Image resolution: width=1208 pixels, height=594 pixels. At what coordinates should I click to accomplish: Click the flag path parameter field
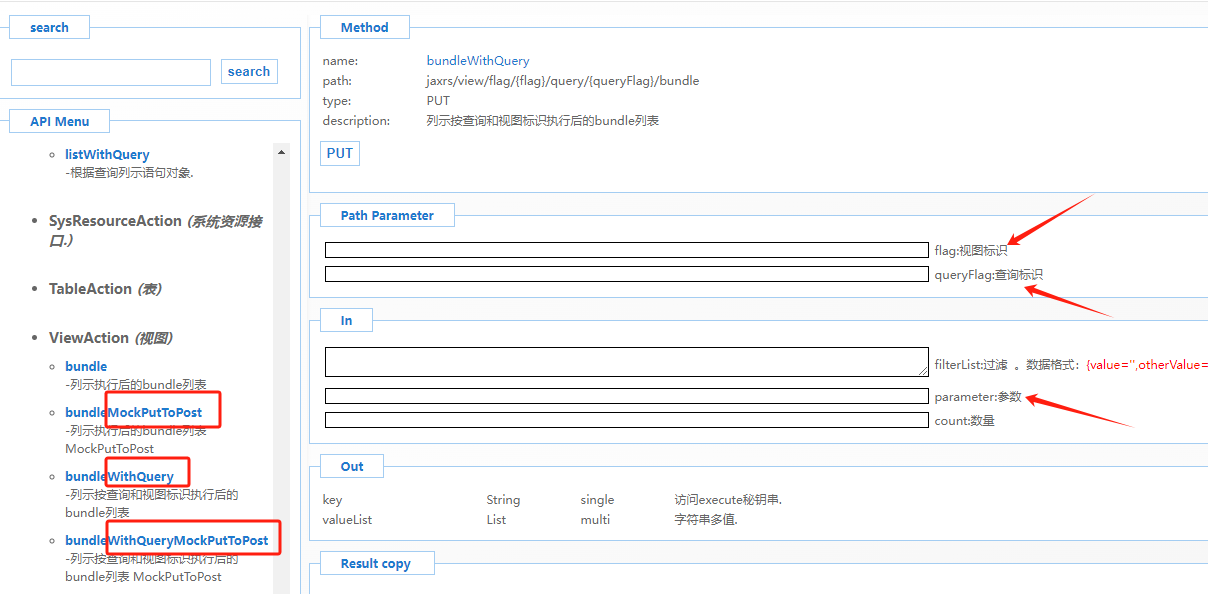click(x=627, y=250)
